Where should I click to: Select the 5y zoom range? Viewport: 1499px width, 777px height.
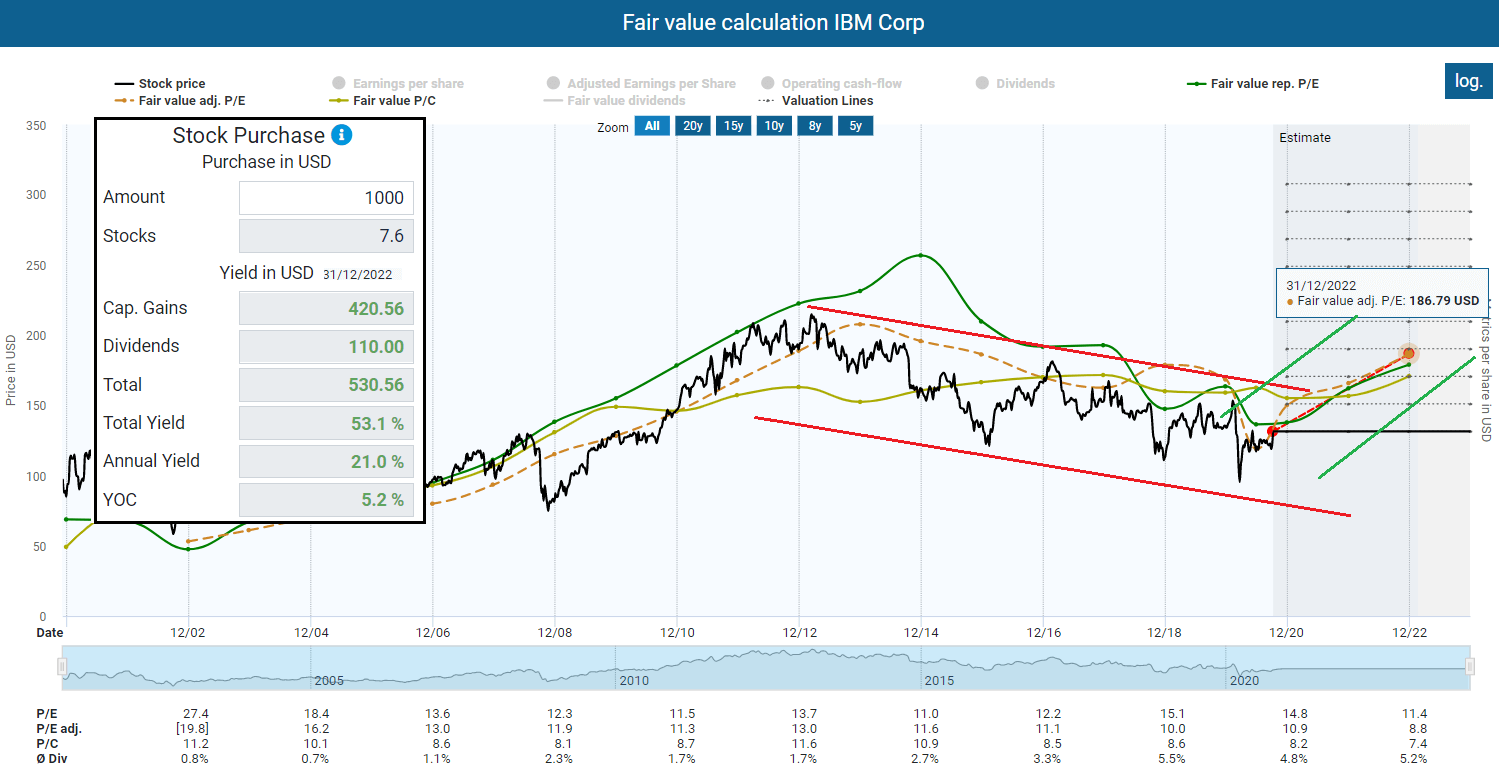coord(855,126)
